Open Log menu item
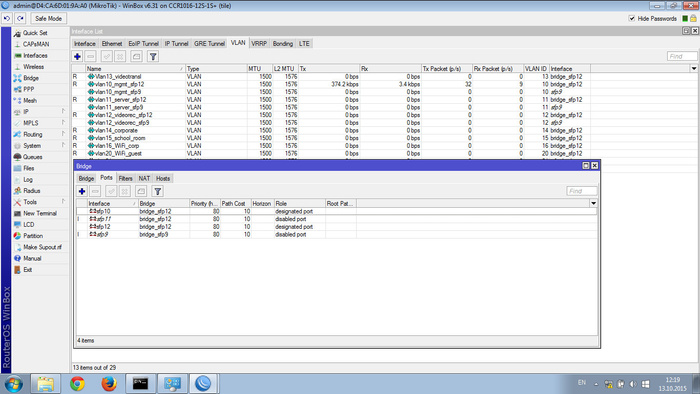 coord(28,179)
